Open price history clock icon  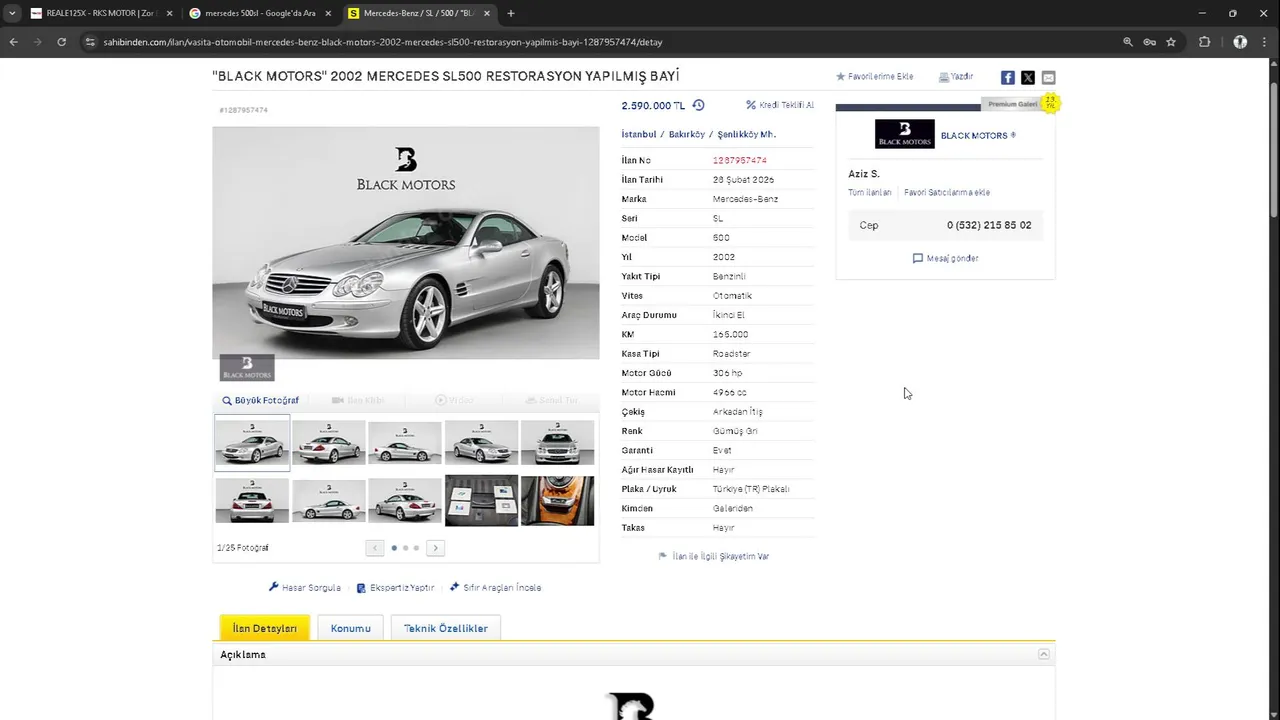coord(698,105)
